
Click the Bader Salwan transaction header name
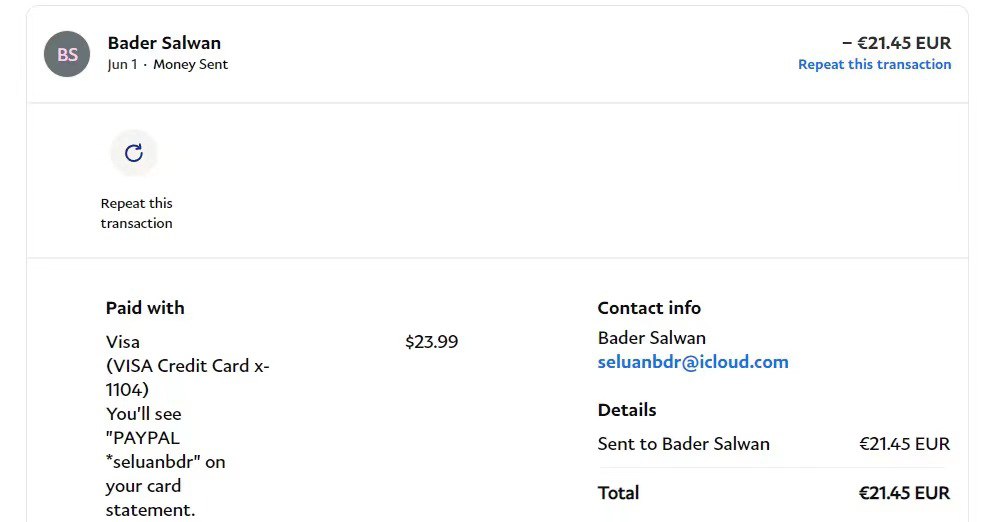pyautogui.click(x=164, y=43)
